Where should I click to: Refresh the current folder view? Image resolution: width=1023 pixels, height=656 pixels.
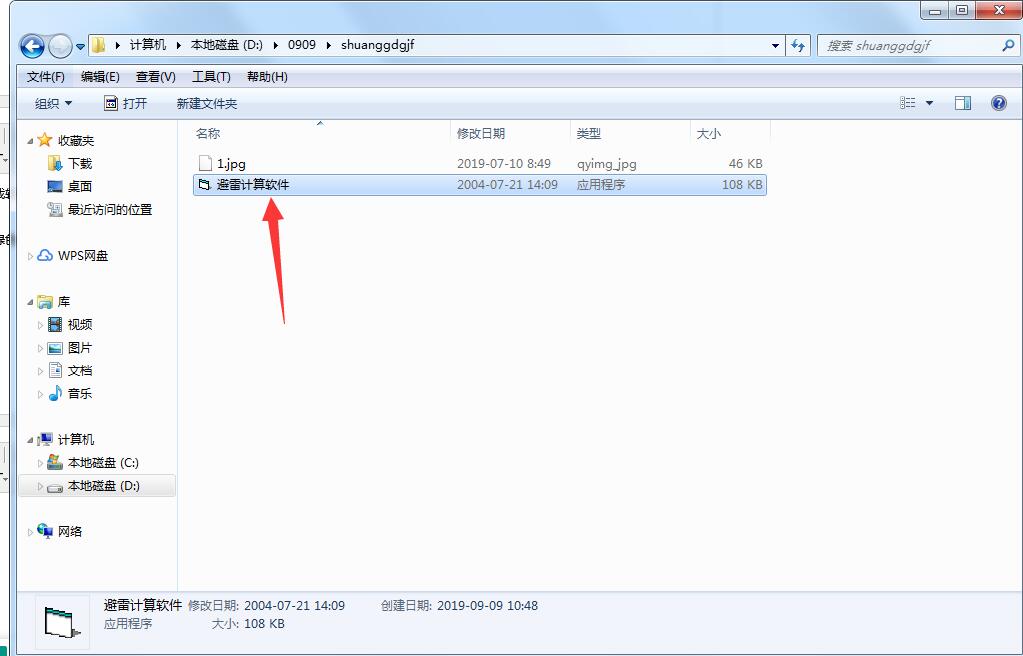tap(798, 46)
